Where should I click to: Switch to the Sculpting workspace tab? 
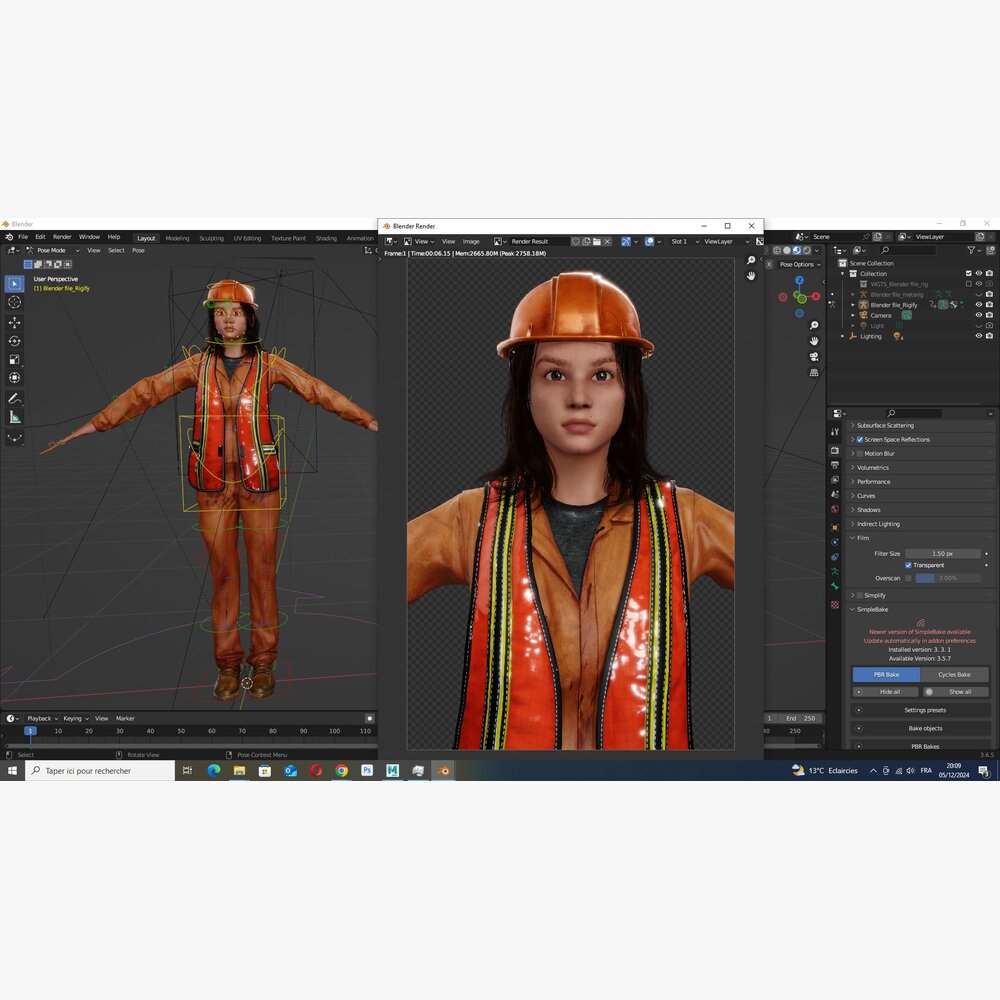(x=211, y=238)
